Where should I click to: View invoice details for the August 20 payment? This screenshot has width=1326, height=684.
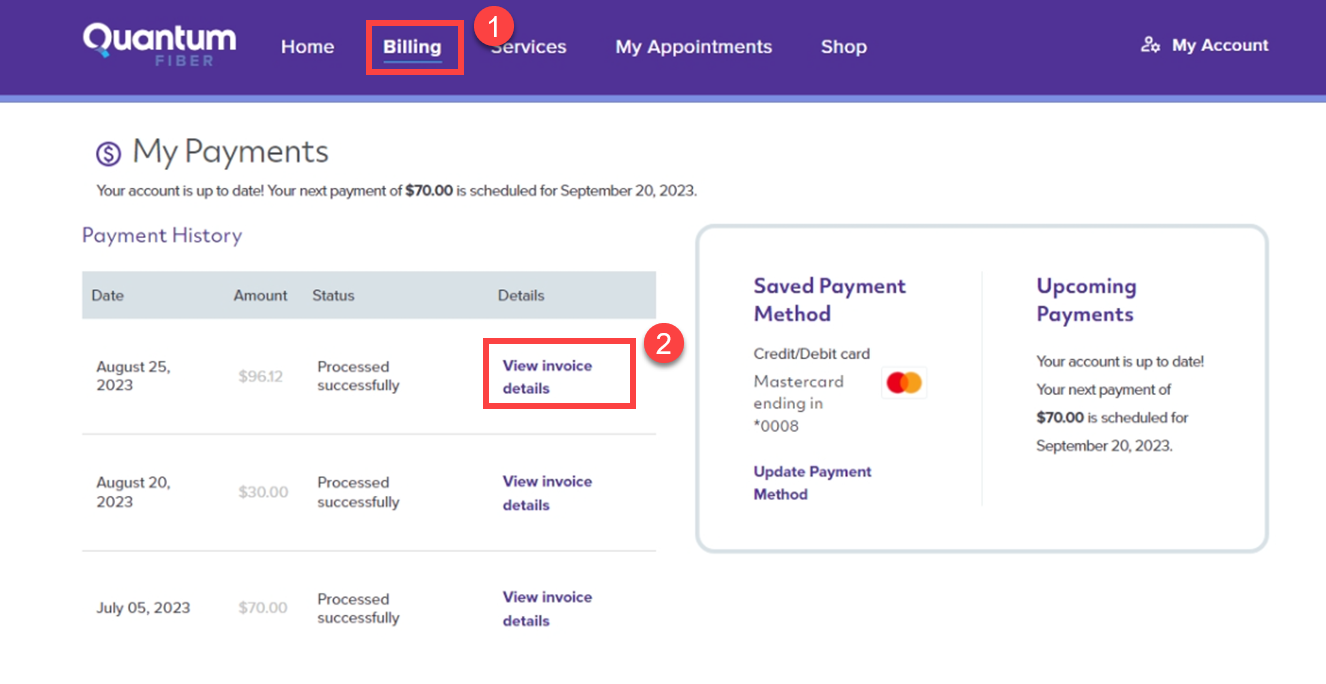[547, 493]
